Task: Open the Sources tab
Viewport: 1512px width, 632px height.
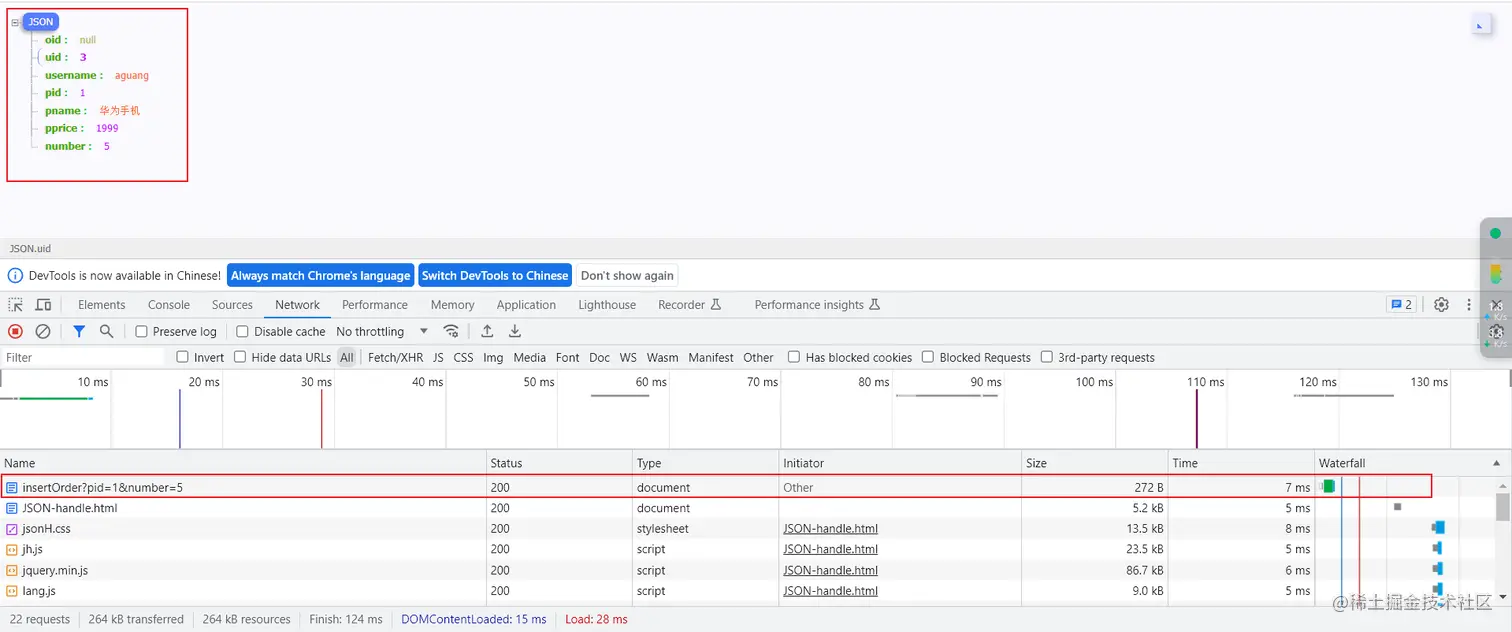Action: tap(232, 305)
